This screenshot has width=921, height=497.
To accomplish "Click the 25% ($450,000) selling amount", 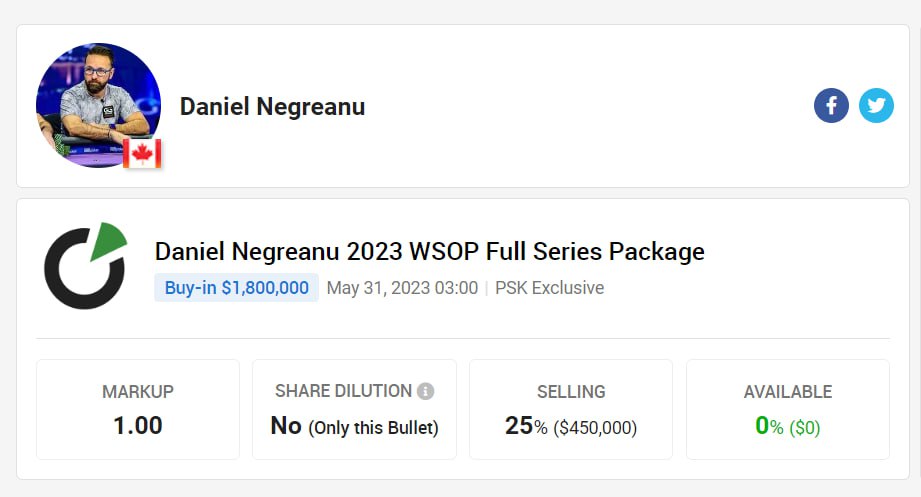I will pos(571,426).
